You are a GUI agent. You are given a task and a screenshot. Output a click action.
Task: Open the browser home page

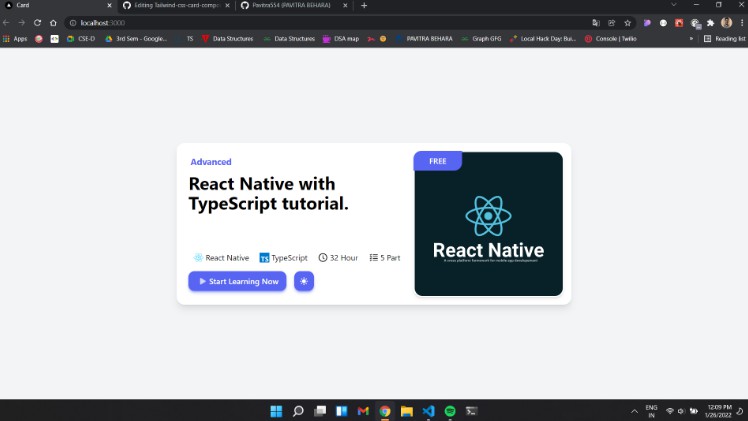(x=53, y=22)
